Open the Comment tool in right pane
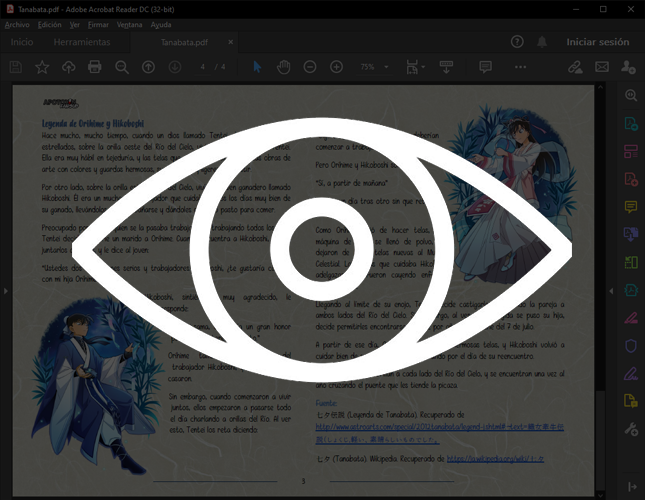 point(631,207)
